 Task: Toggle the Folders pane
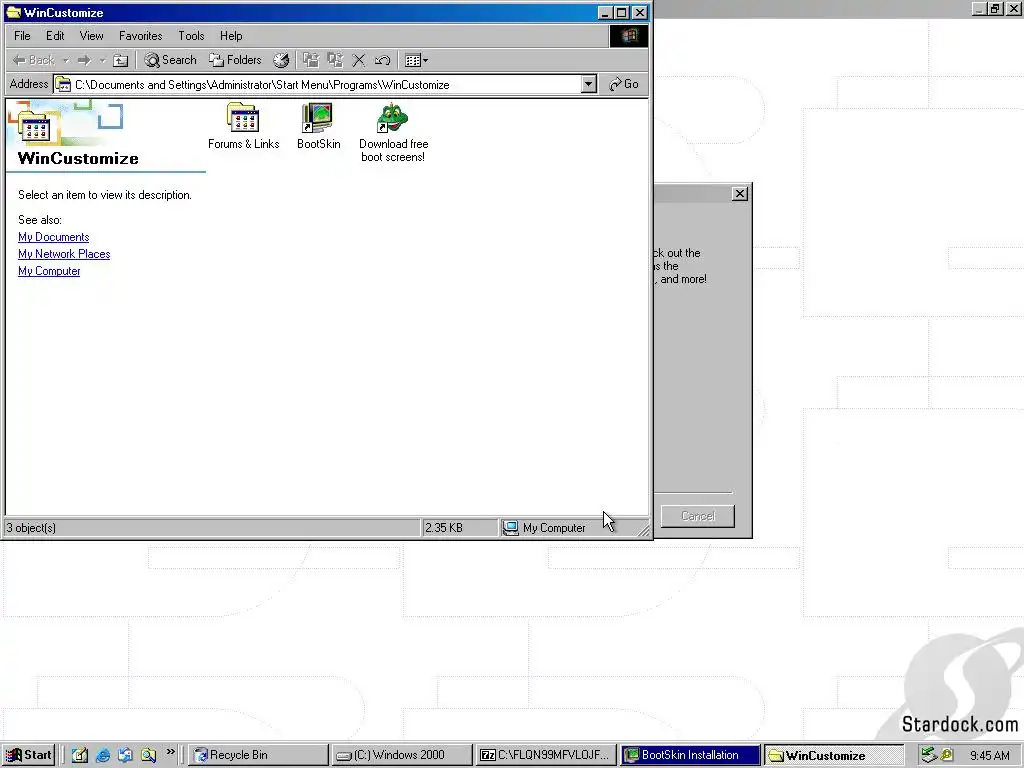(235, 60)
